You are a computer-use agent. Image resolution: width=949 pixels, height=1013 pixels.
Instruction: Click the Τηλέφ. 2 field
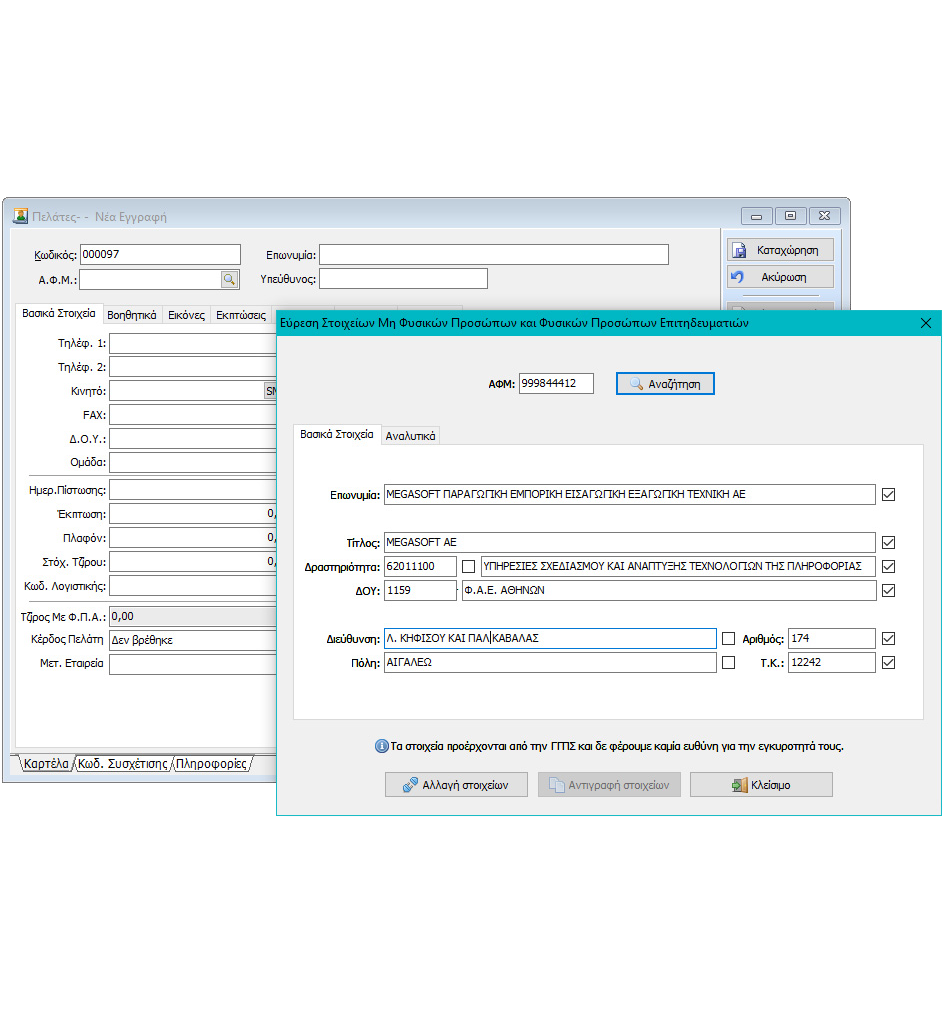point(193,367)
